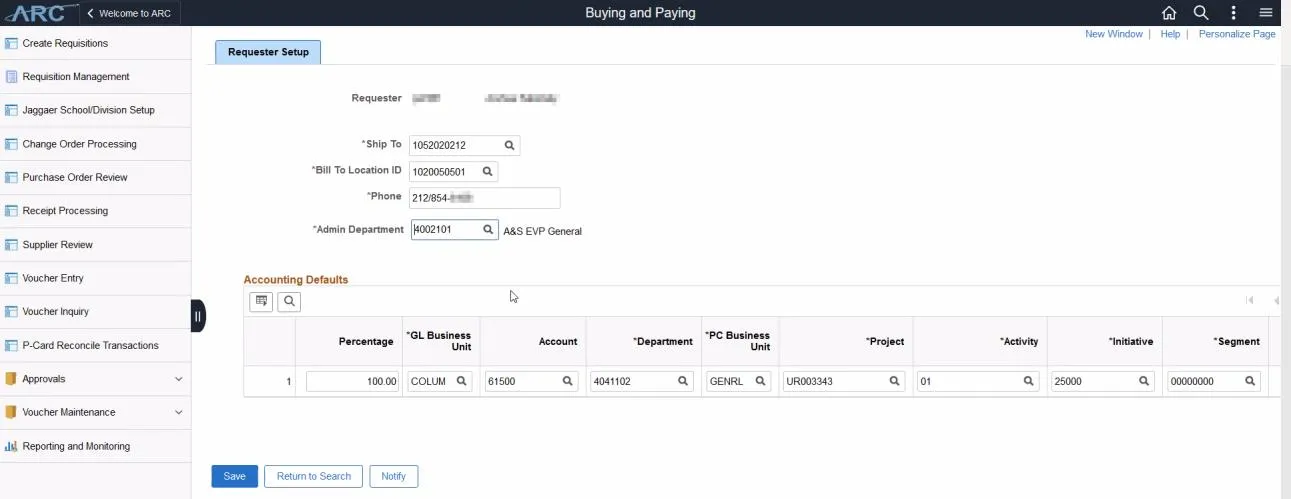This screenshot has width=1291, height=499.
Task: Look up Ship To location
Action: coord(509,146)
